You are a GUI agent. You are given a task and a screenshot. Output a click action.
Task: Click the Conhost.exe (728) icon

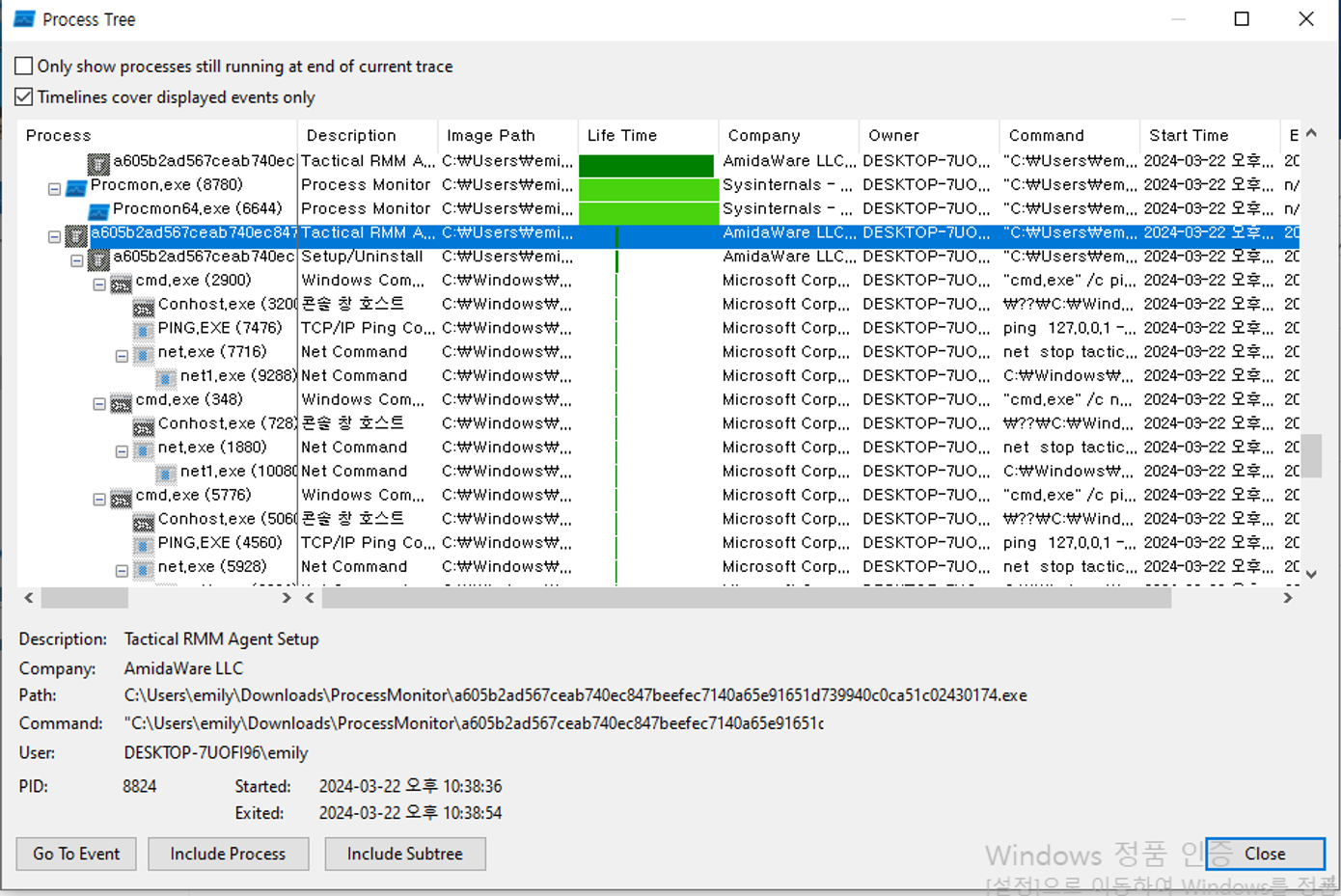(x=143, y=426)
